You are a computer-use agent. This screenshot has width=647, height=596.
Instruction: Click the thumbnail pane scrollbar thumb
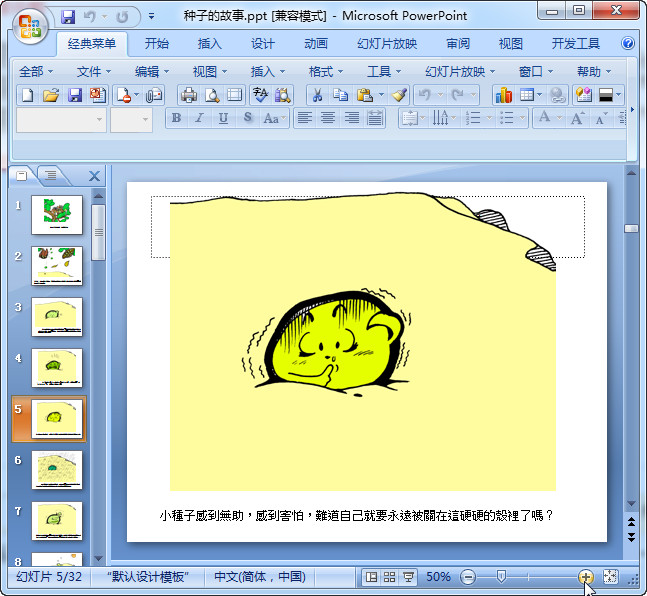(x=99, y=233)
